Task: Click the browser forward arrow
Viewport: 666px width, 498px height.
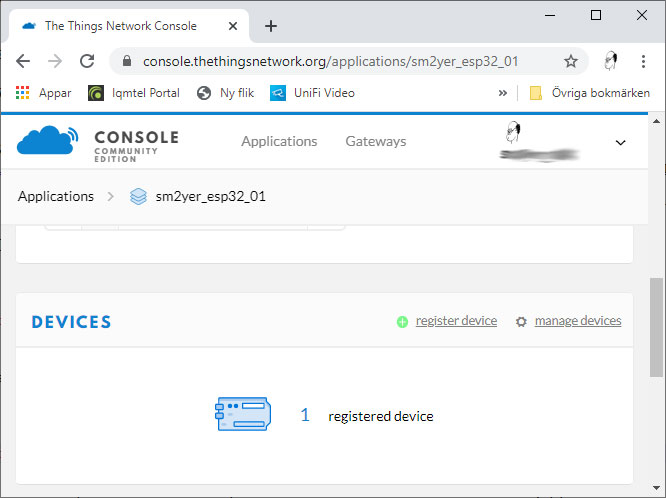Action: tap(55, 61)
